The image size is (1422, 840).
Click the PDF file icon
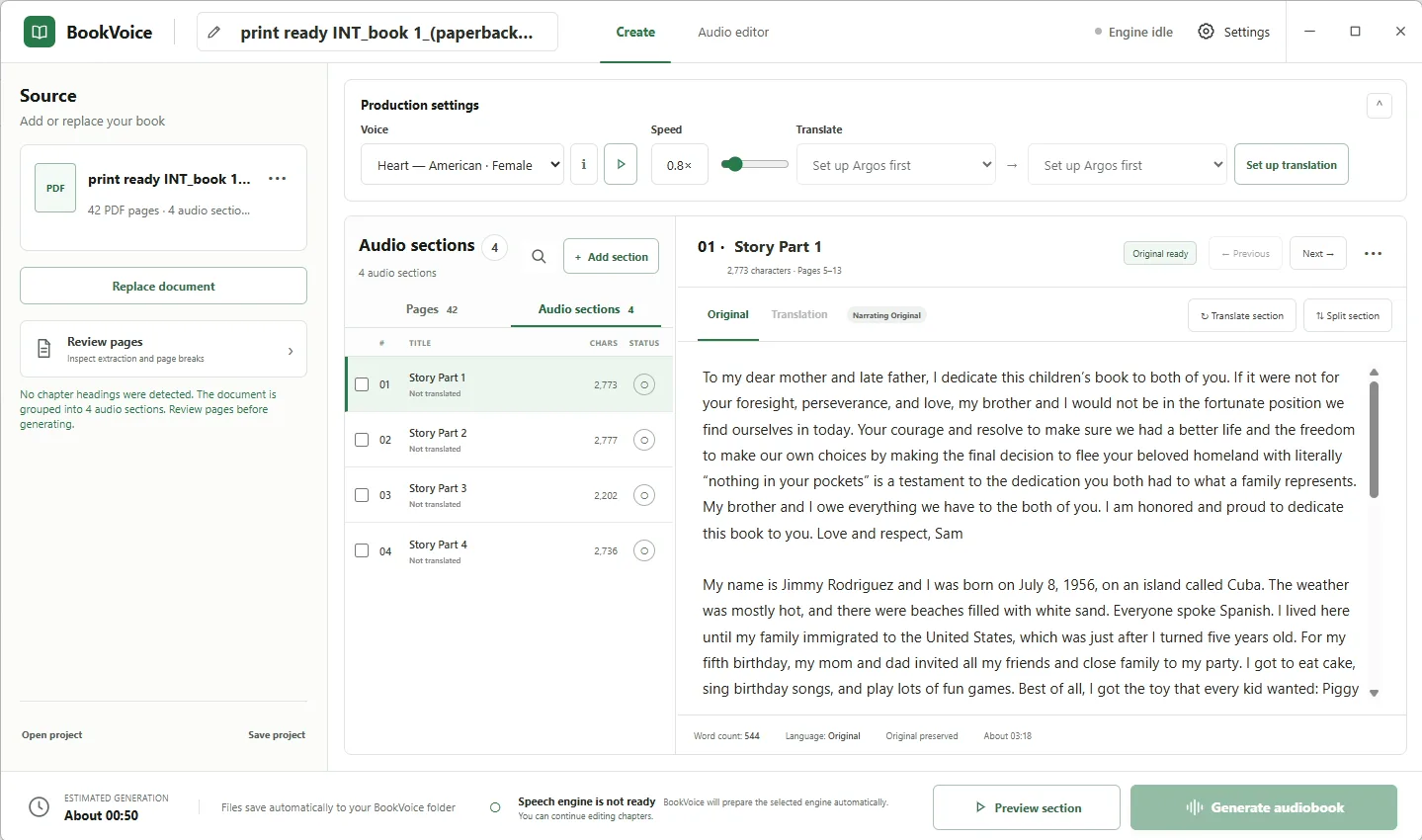(x=55, y=188)
